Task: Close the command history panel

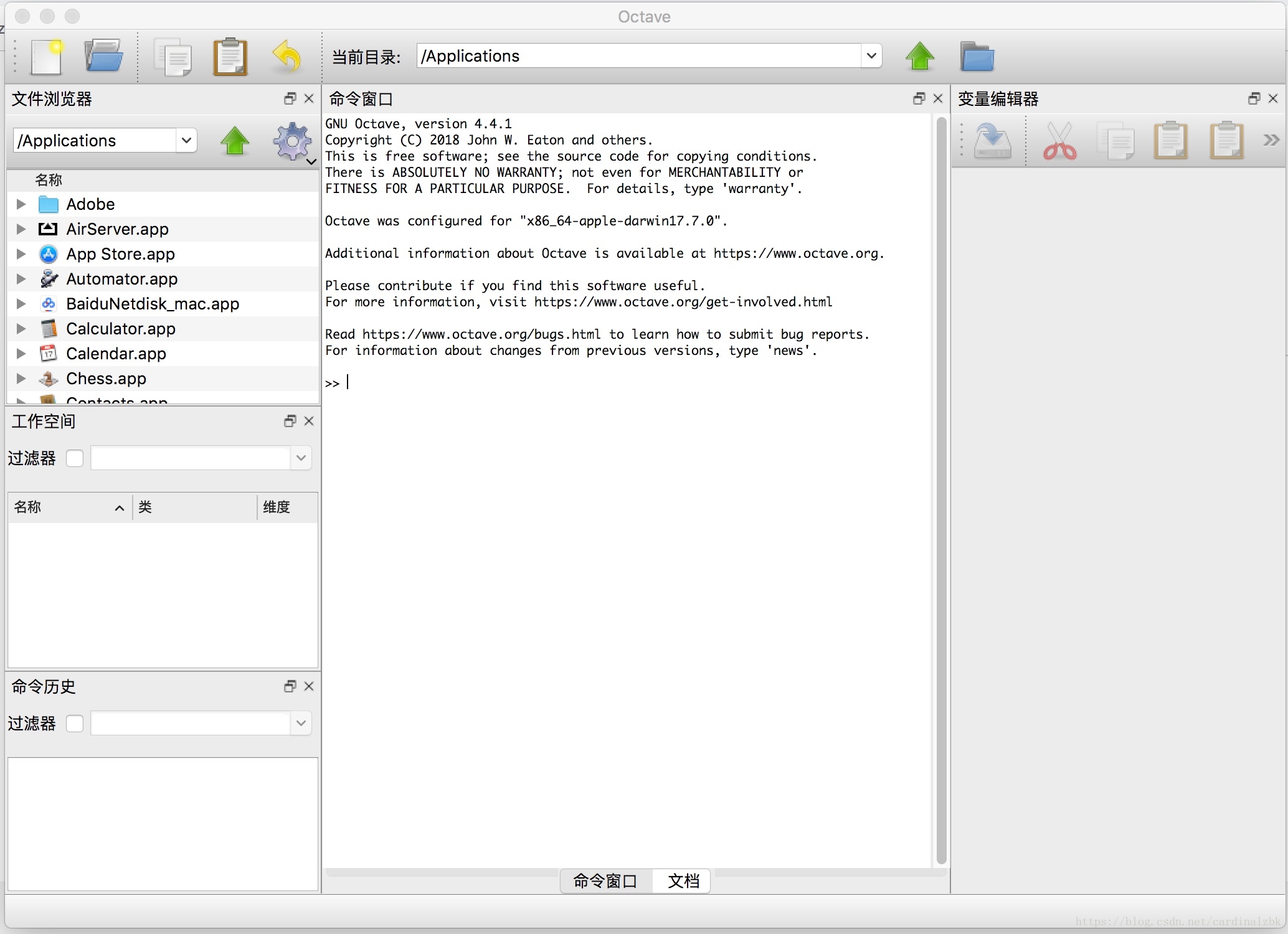Action: 308,686
